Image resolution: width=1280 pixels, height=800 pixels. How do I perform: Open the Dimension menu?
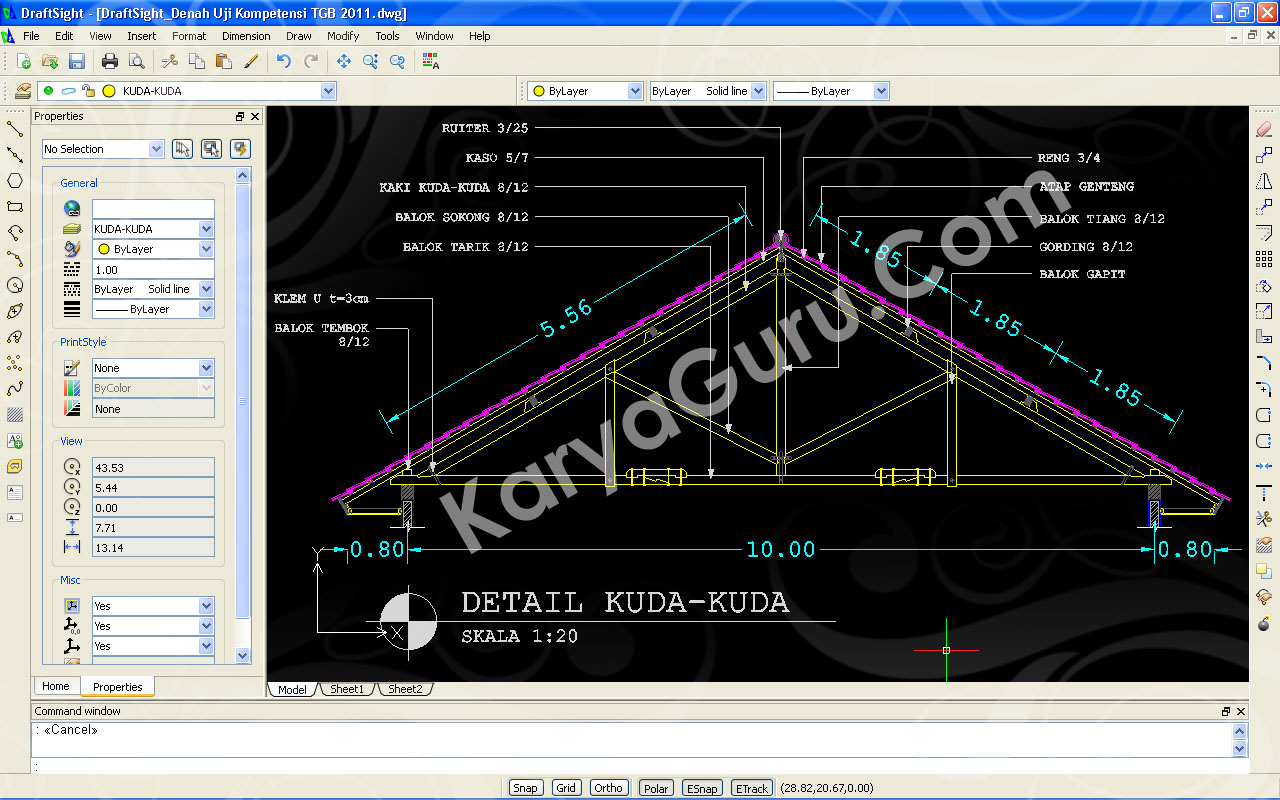coord(246,36)
